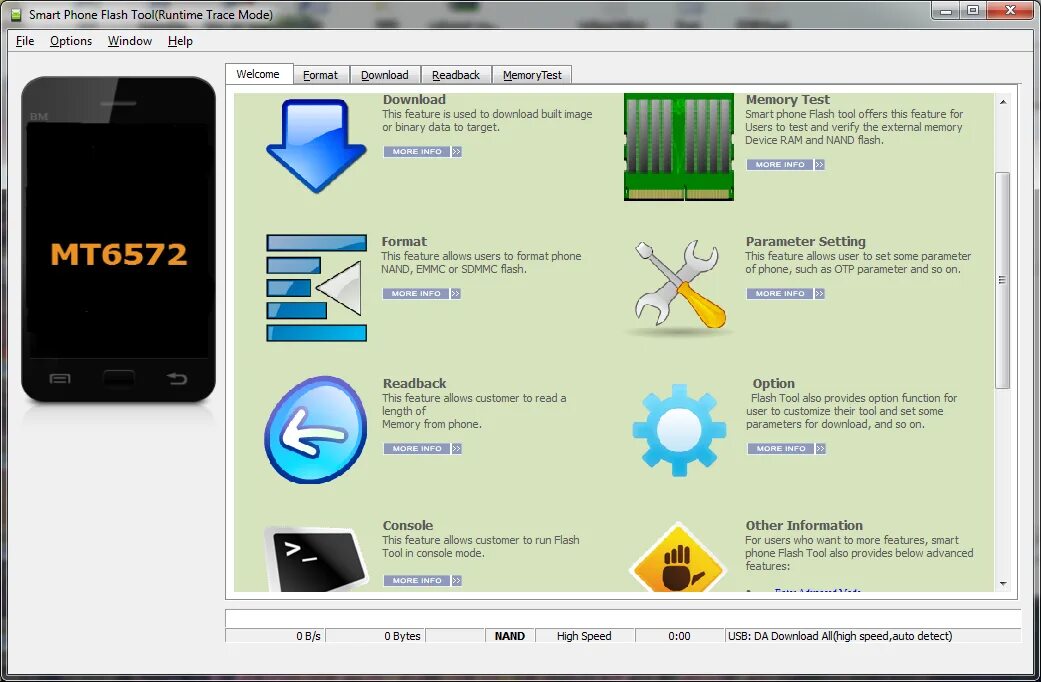Image resolution: width=1041 pixels, height=682 pixels.
Task: Open the File menu
Action: 25,41
